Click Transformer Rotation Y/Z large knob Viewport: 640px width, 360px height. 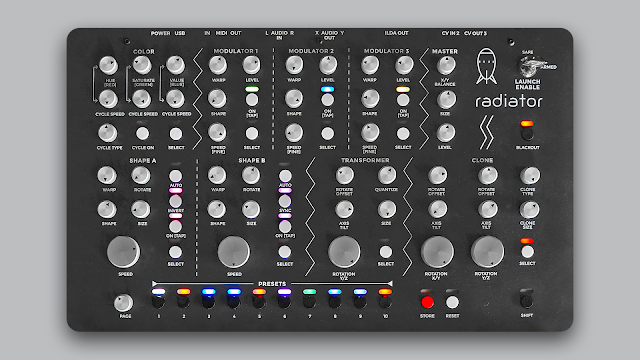click(344, 252)
